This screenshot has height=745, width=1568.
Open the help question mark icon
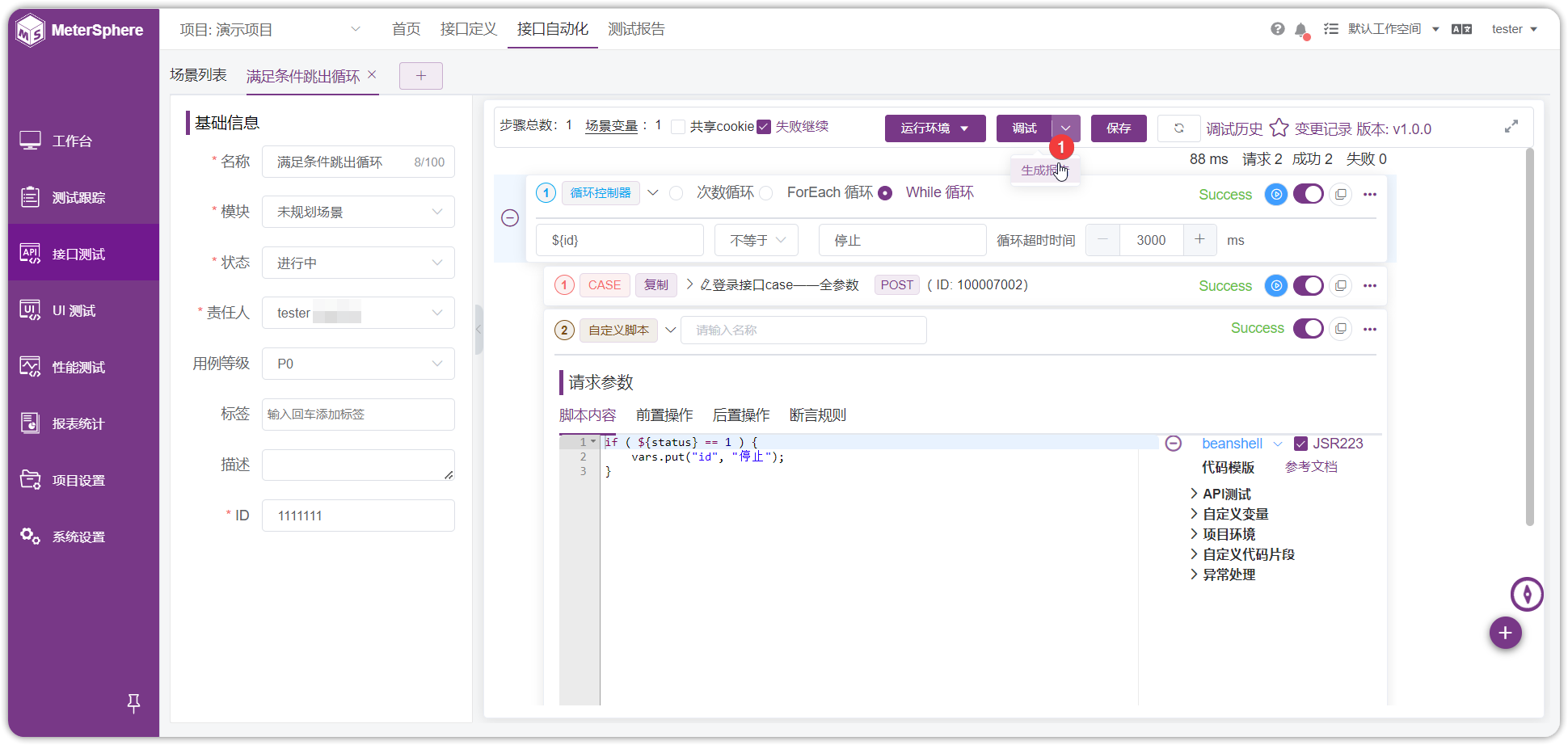pyautogui.click(x=1277, y=29)
